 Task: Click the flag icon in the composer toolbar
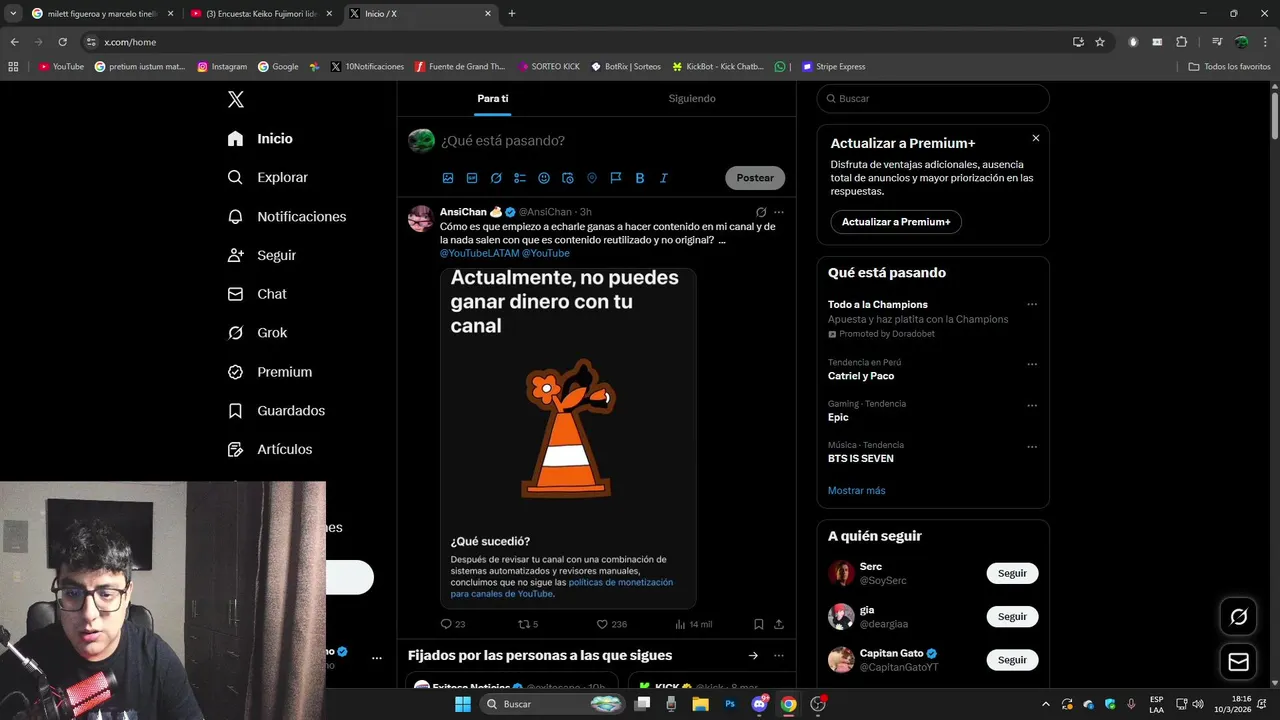click(x=616, y=178)
